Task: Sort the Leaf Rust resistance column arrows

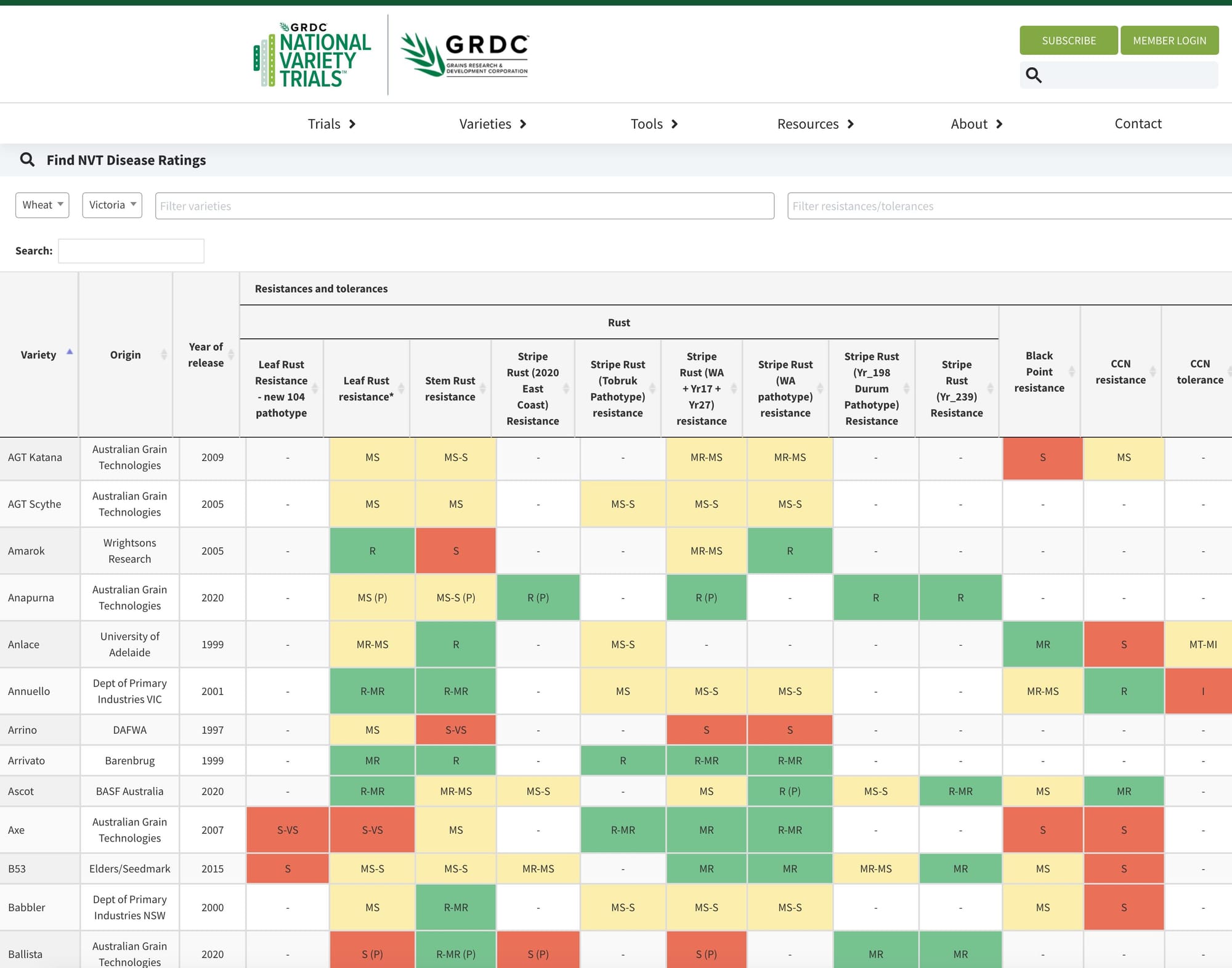Action: pyautogui.click(x=401, y=388)
